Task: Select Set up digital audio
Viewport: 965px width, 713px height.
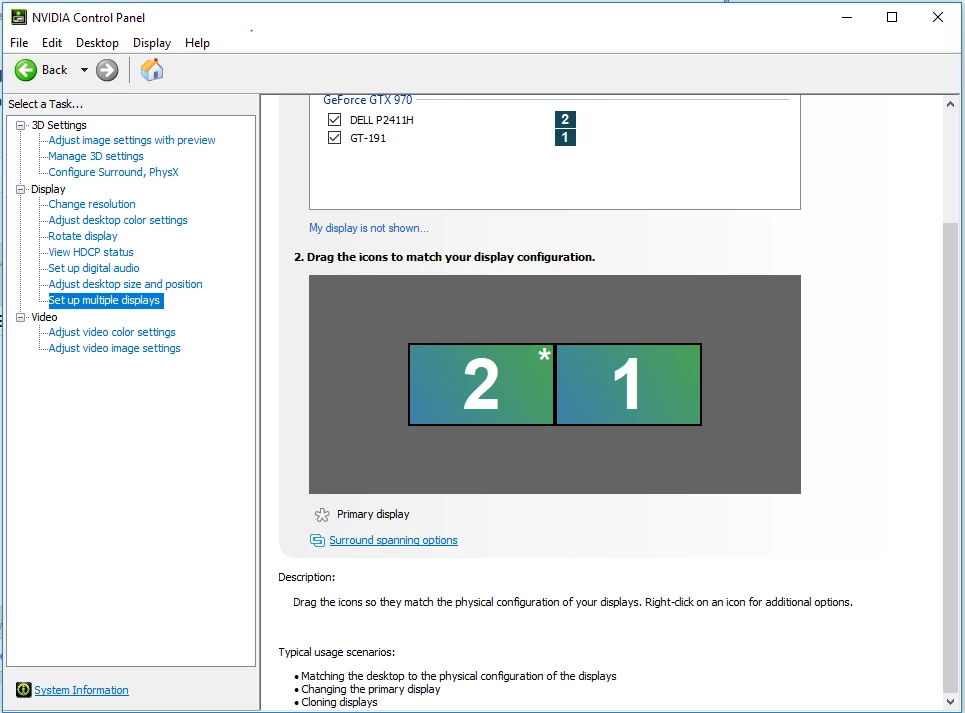Action: pos(94,268)
